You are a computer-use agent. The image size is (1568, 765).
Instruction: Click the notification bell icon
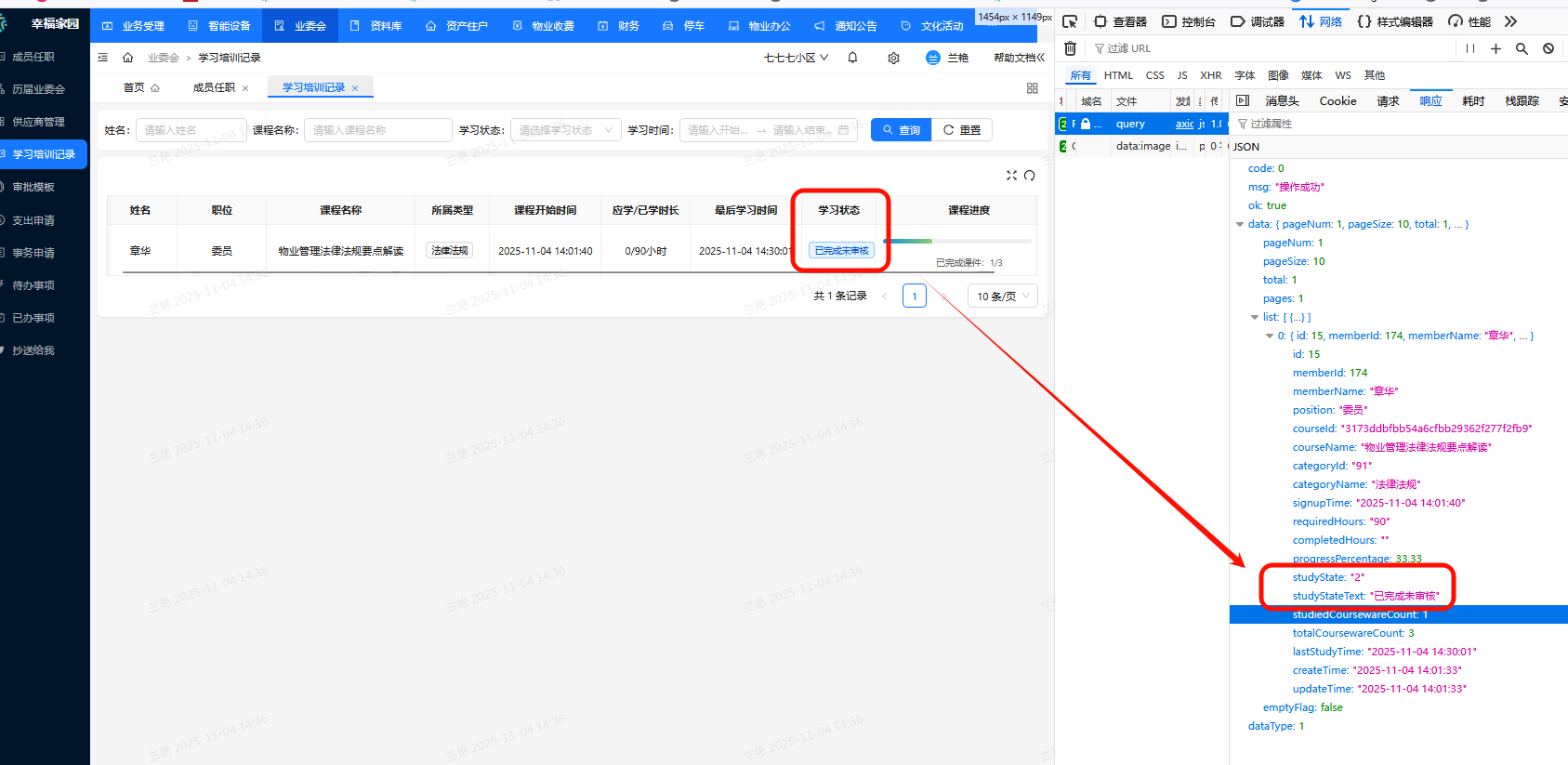(852, 58)
